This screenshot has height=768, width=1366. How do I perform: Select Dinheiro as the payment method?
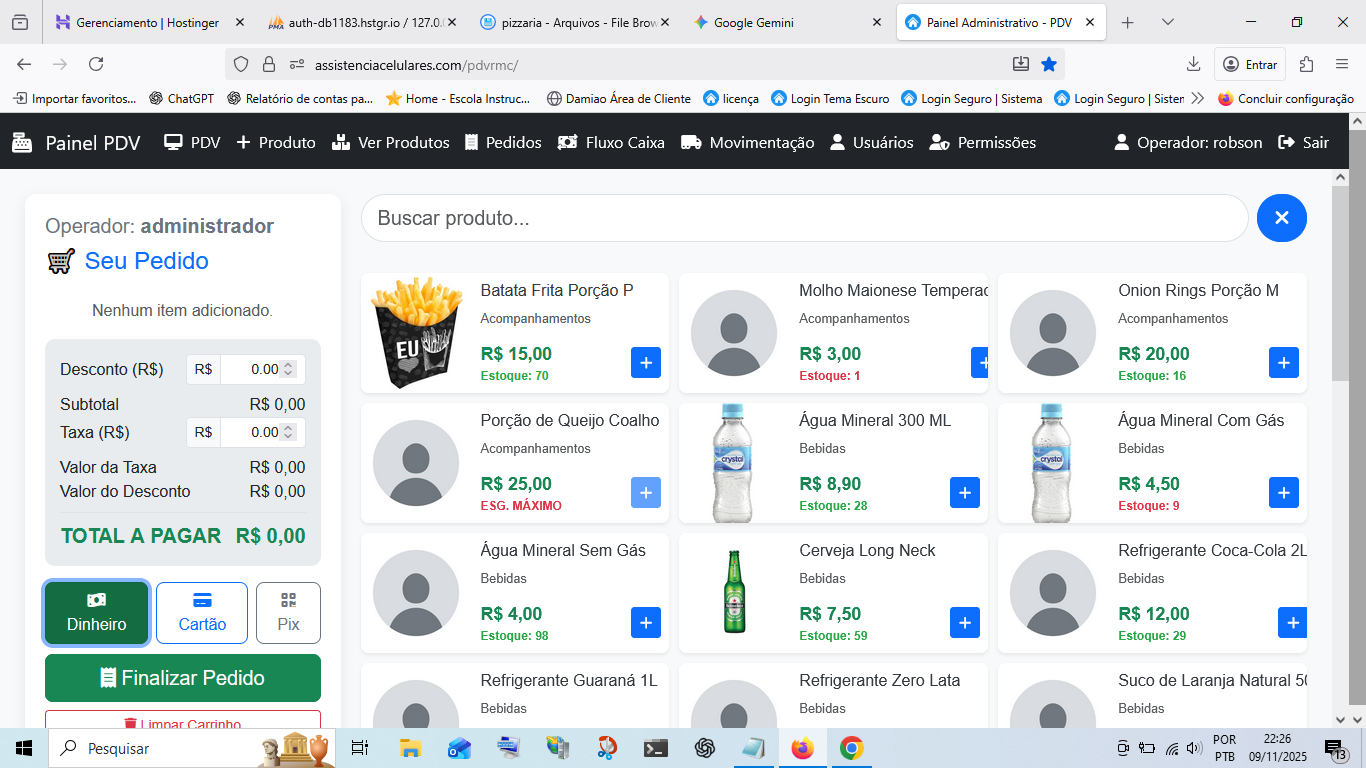tap(96, 612)
